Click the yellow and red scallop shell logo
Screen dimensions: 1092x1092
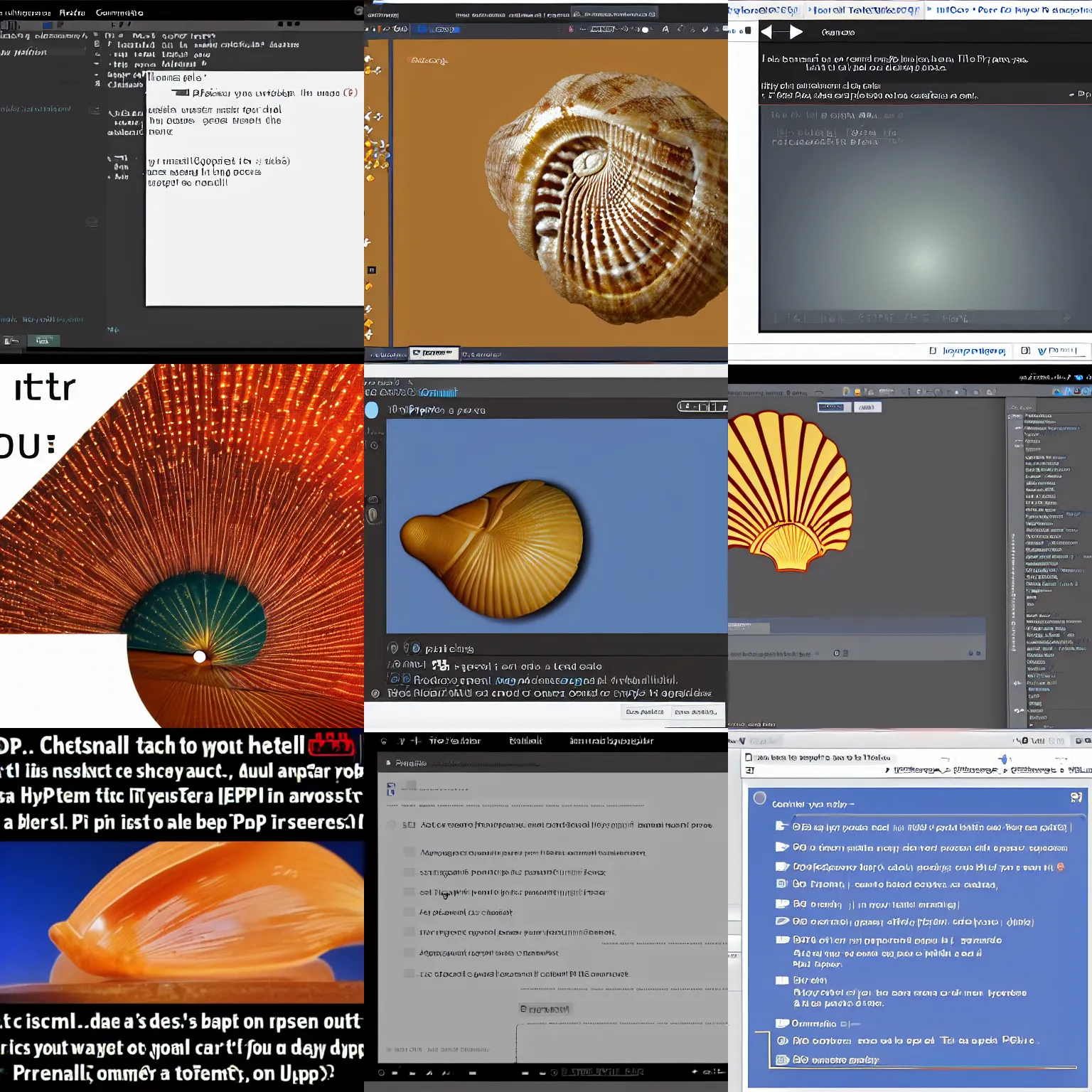(791, 491)
